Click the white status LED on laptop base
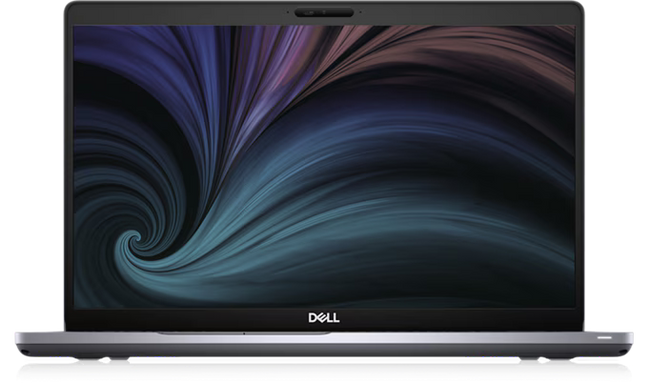 (x=605, y=337)
